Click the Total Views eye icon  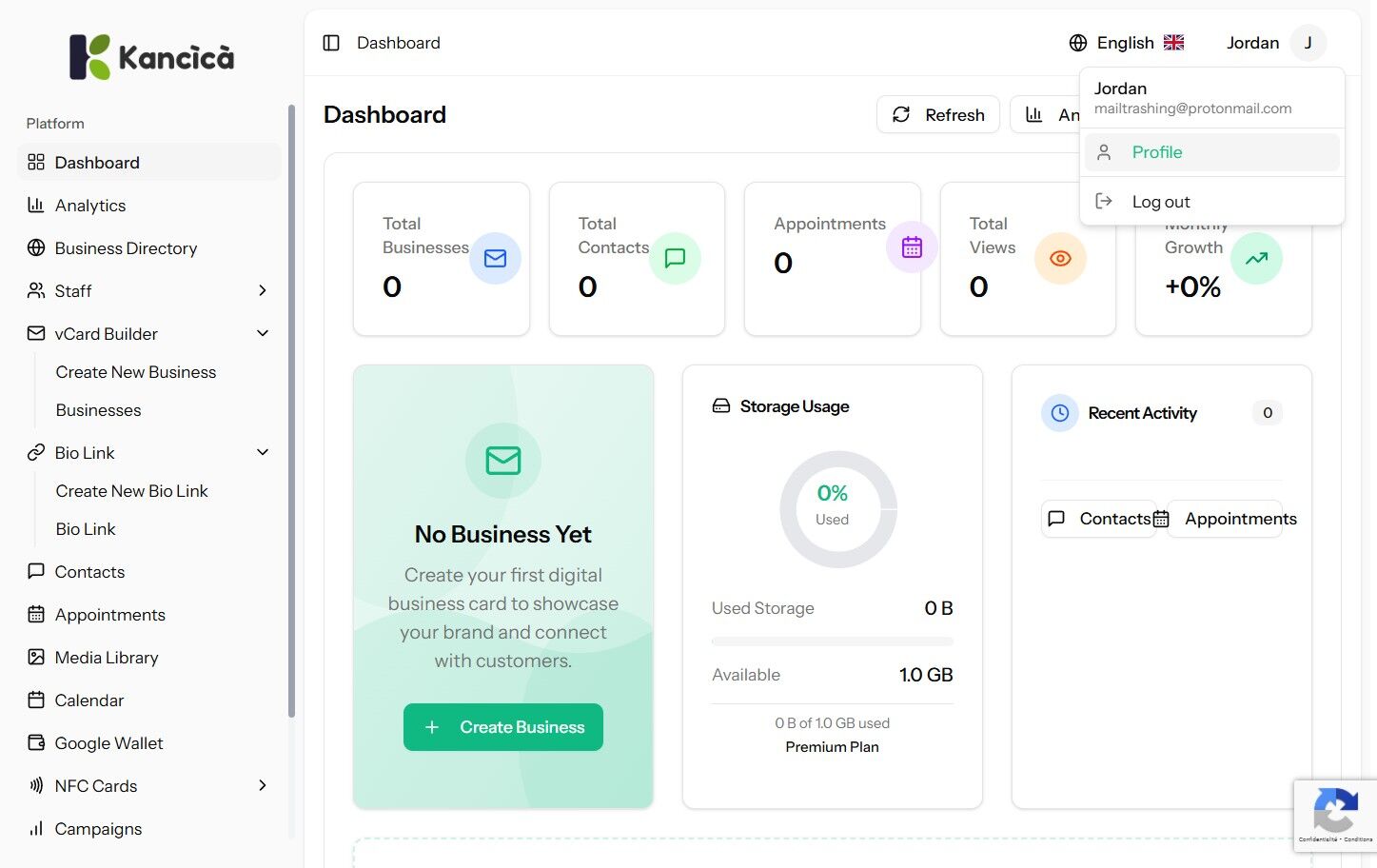1060,258
